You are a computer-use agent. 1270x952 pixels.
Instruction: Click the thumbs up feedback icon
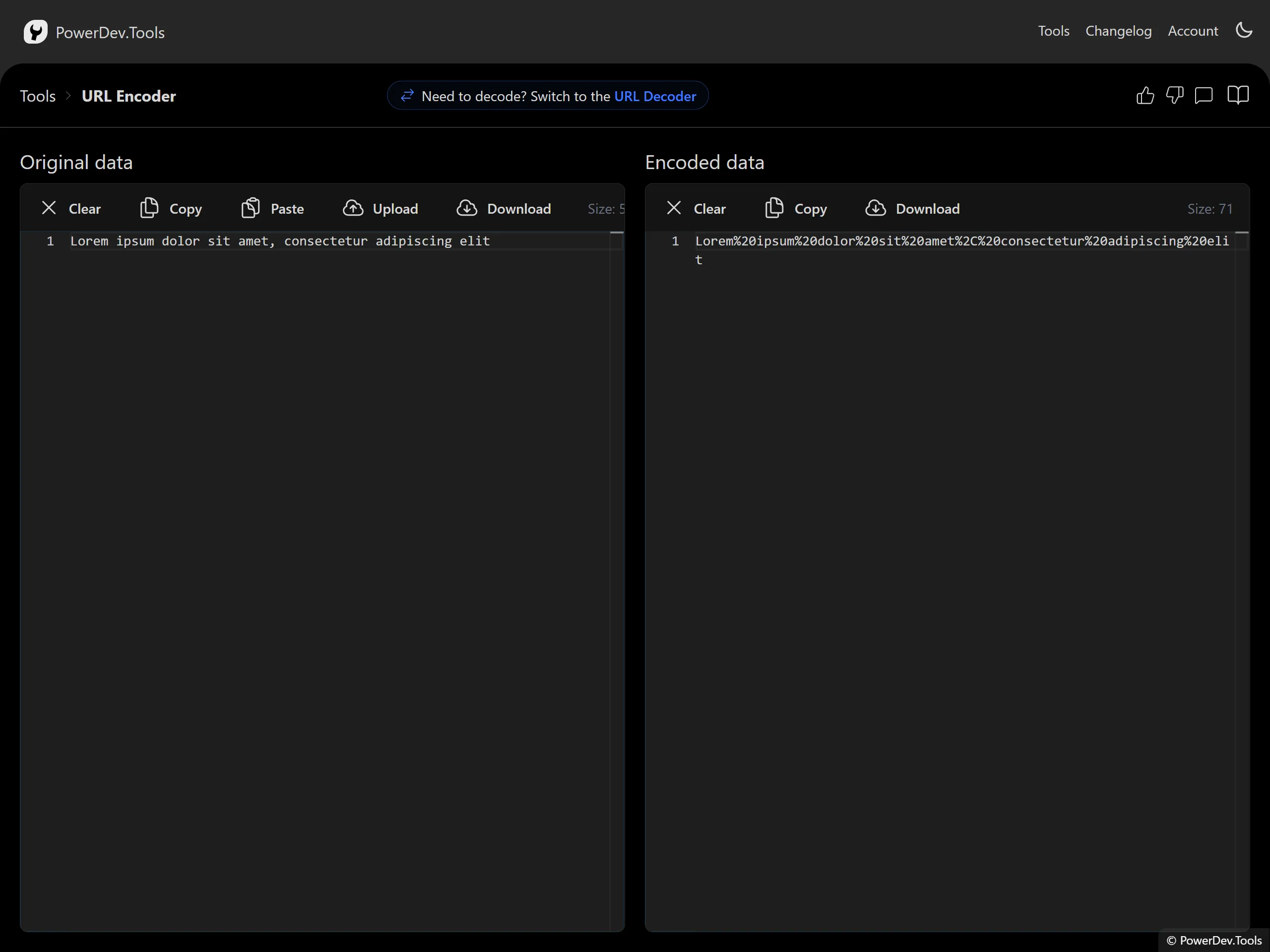[x=1145, y=95]
